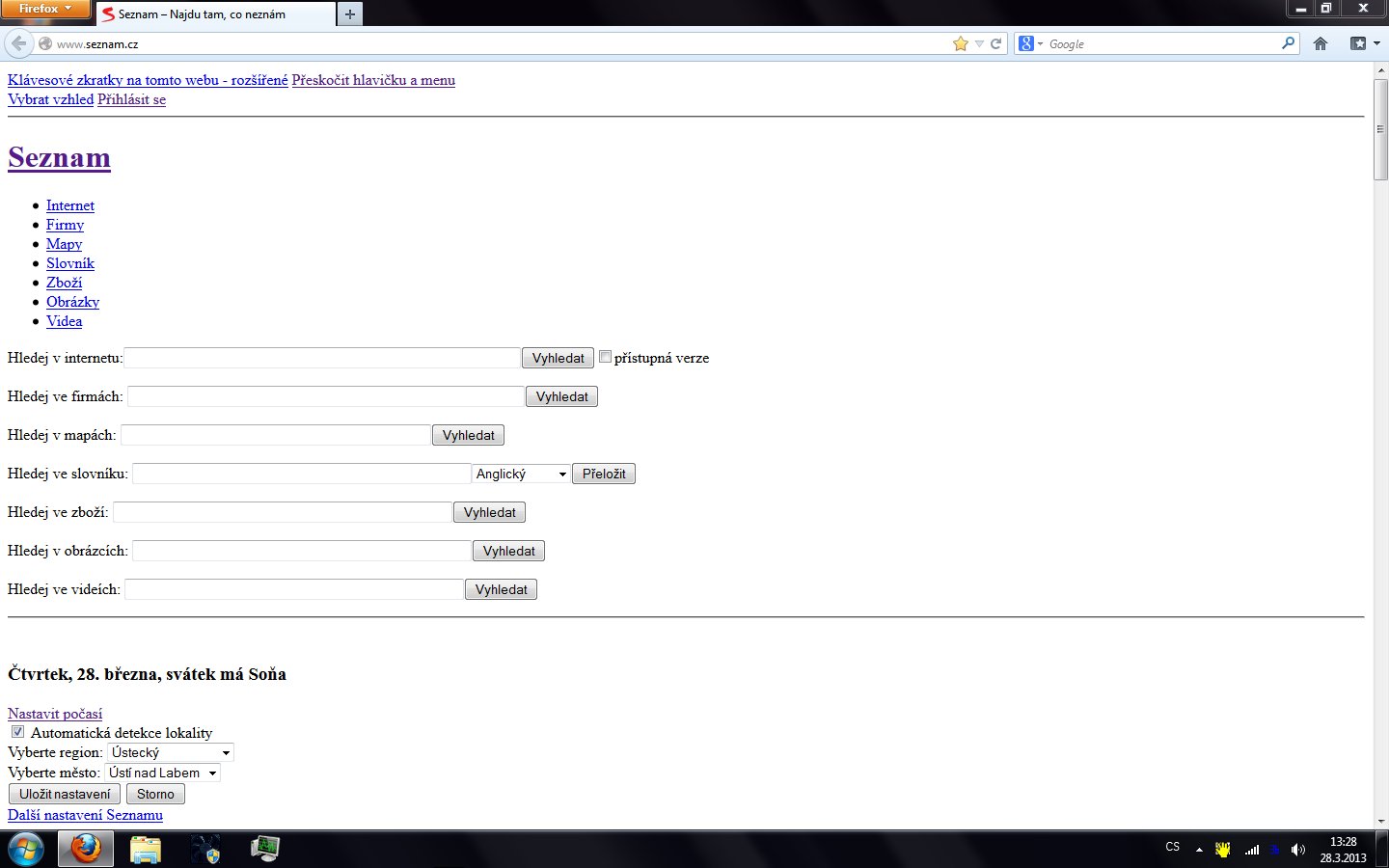
Task: Choose Videa in the navigation list
Action: (x=64, y=321)
